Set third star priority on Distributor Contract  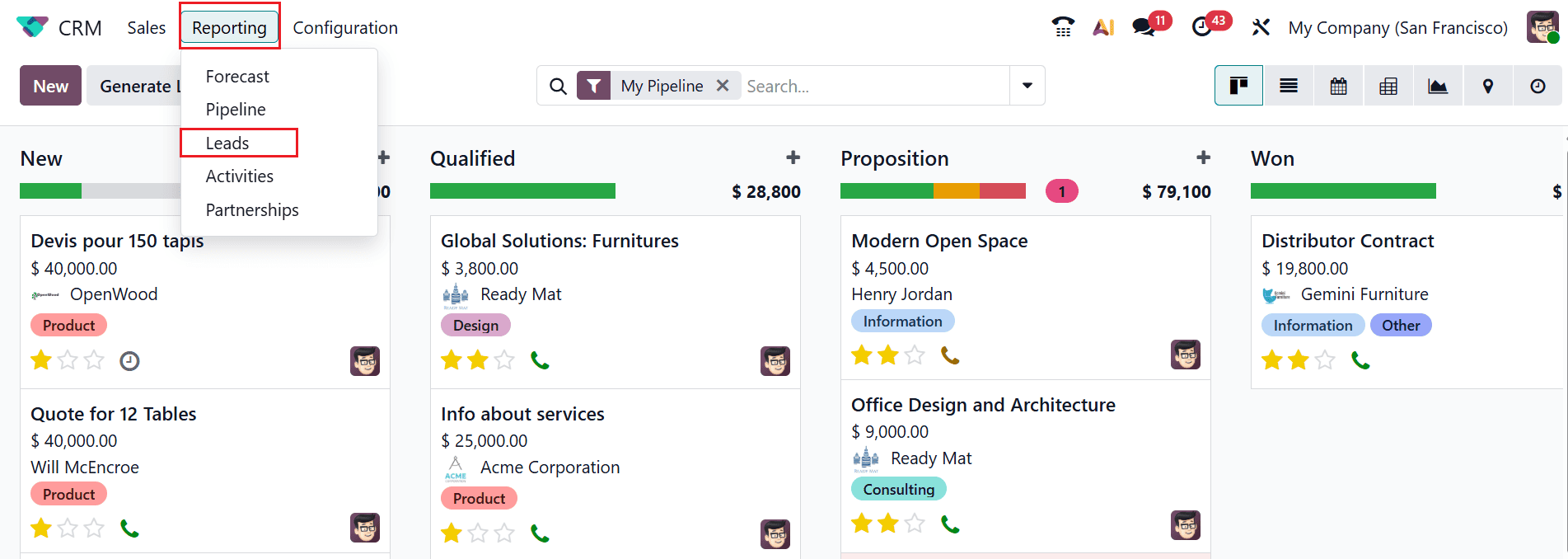pyautogui.click(x=1325, y=360)
